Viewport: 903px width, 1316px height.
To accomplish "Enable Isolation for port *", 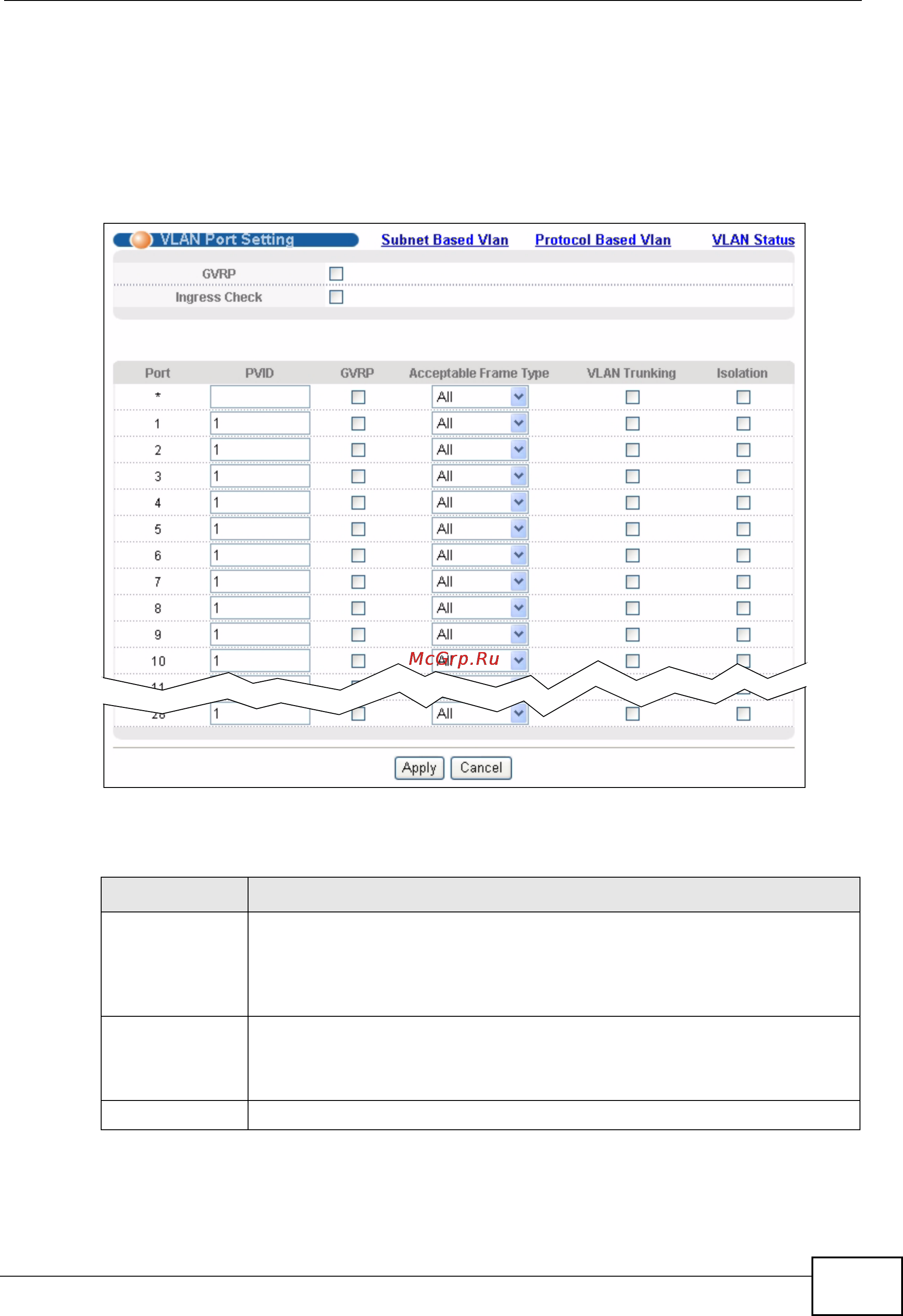I will click(743, 397).
